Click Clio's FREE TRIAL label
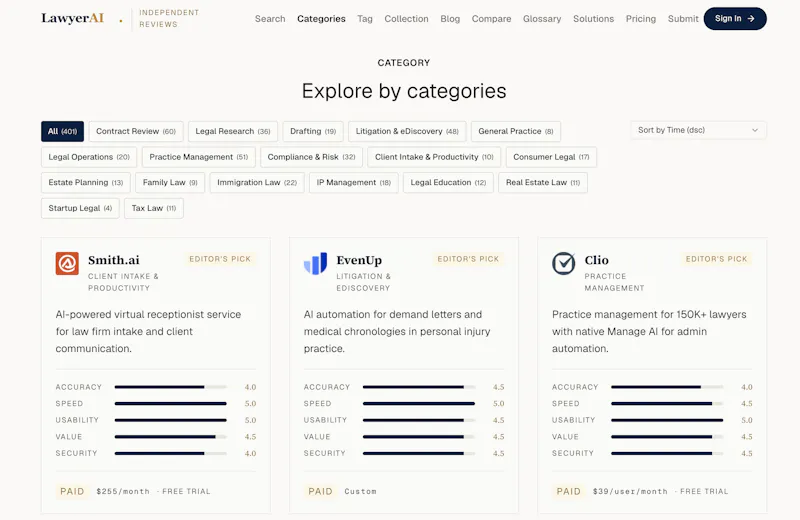Image resolution: width=800 pixels, height=520 pixels. coord(704,491)
